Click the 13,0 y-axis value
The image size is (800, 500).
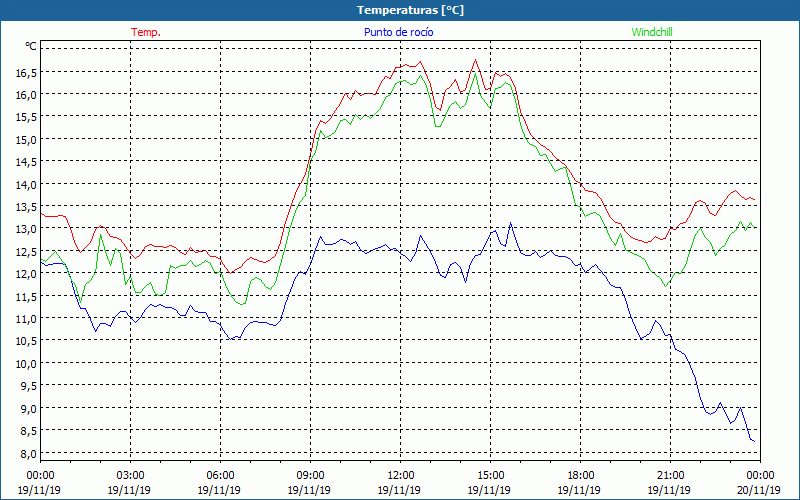pos(27,230)
